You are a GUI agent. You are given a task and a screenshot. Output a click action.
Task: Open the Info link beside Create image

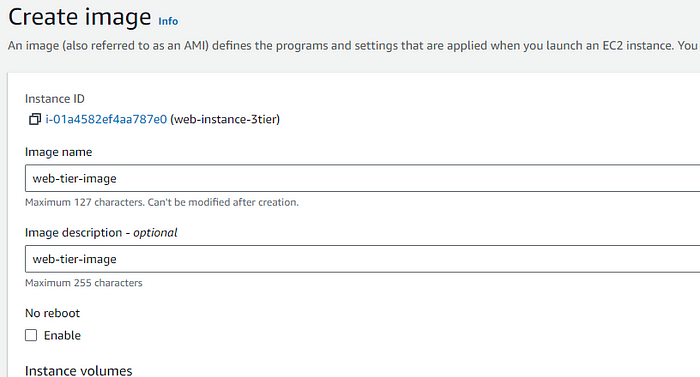pos(168,21)
